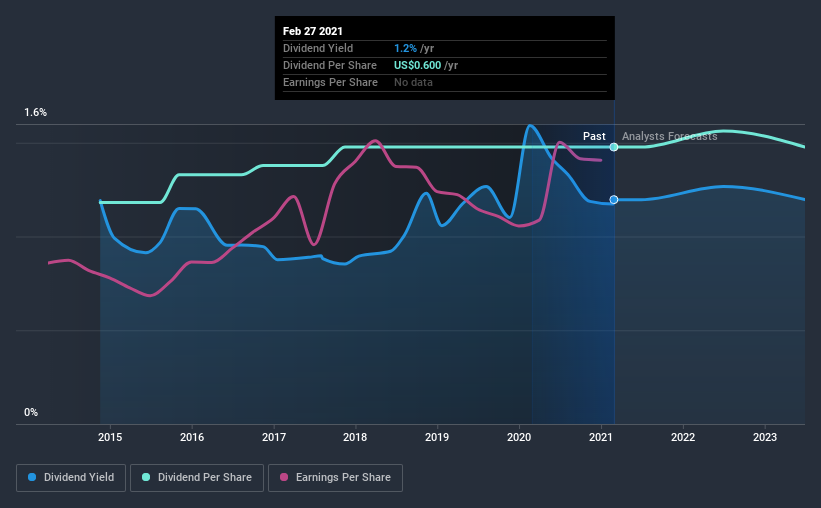Click the 2019 x-axis label
This screenshot has height=508, width=821.
click(437, 437)
